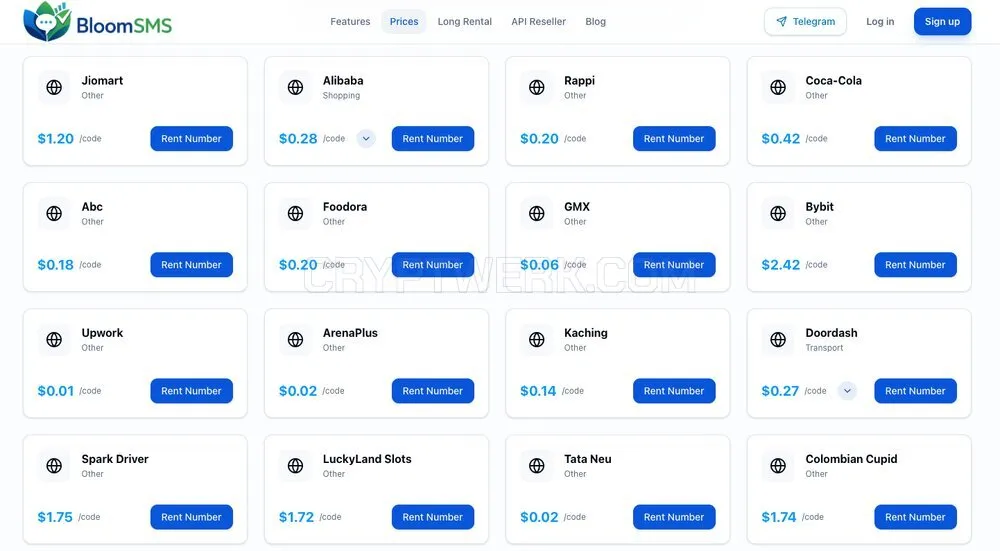This screenshot has width=1000, height=551.
Task: Rent a number for Abc
Action: [191, 265]
